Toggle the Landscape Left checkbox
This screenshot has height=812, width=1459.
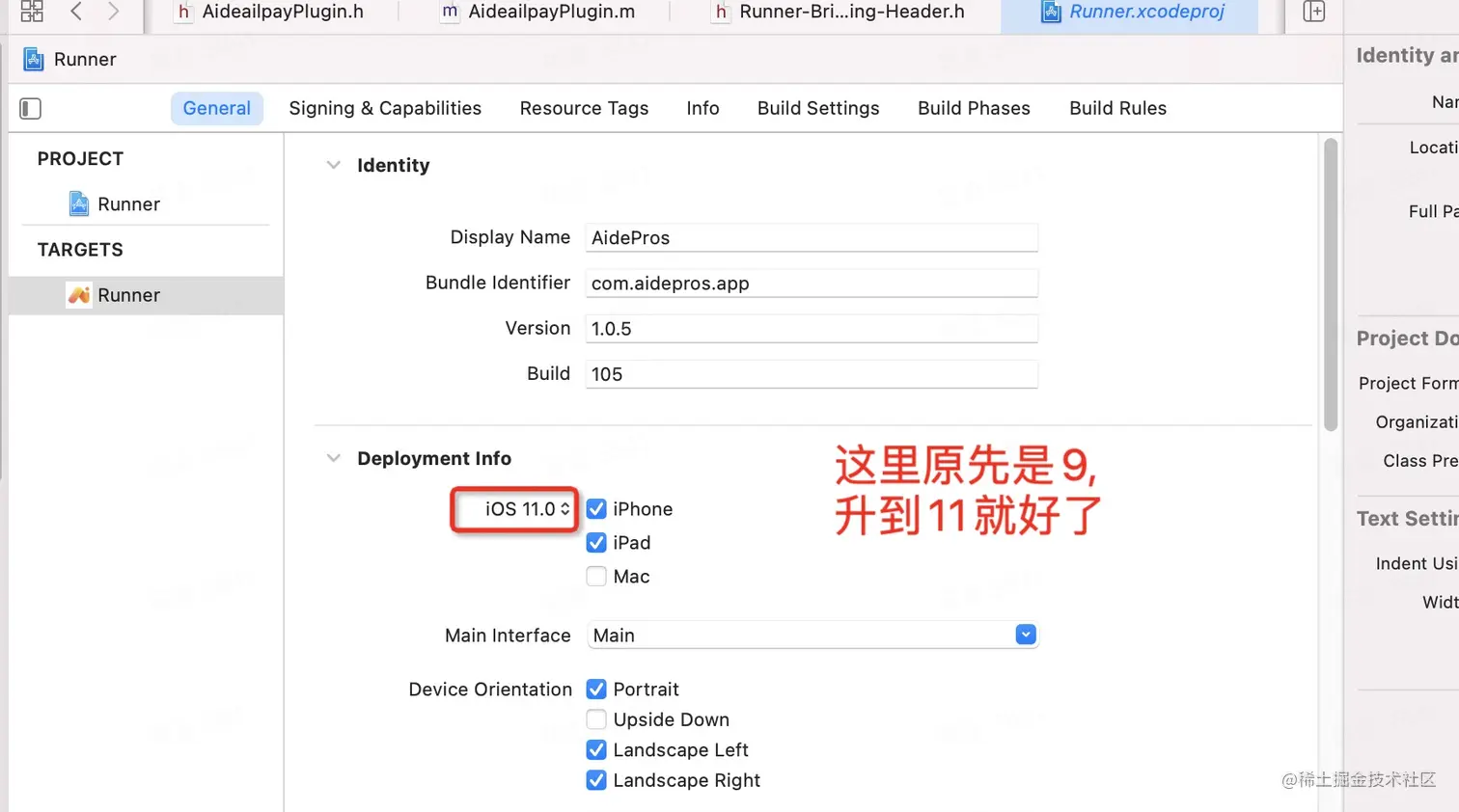[x=596, y=750]
